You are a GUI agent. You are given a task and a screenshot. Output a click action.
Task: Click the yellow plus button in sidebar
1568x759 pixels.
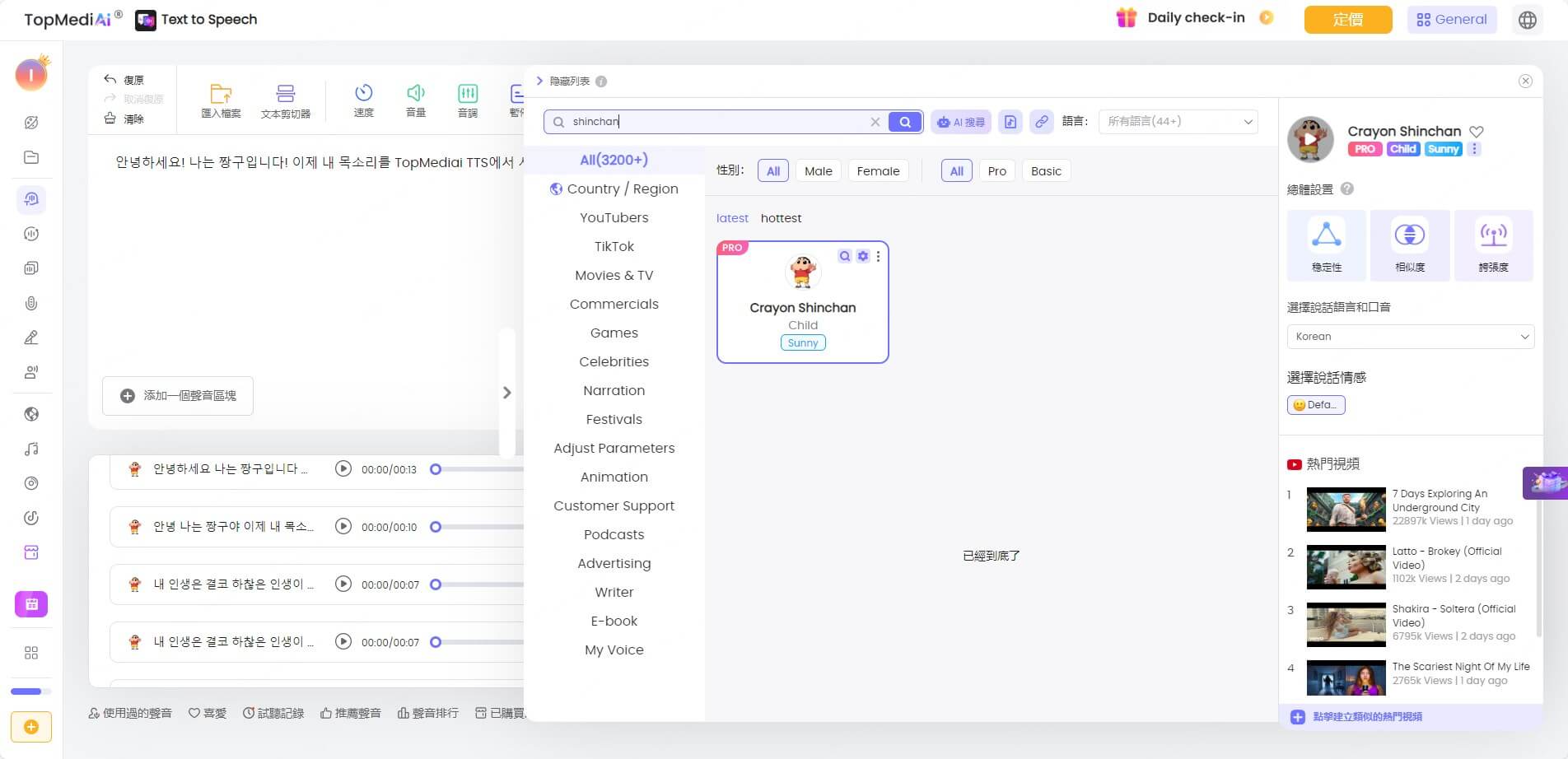pos(31,727)
